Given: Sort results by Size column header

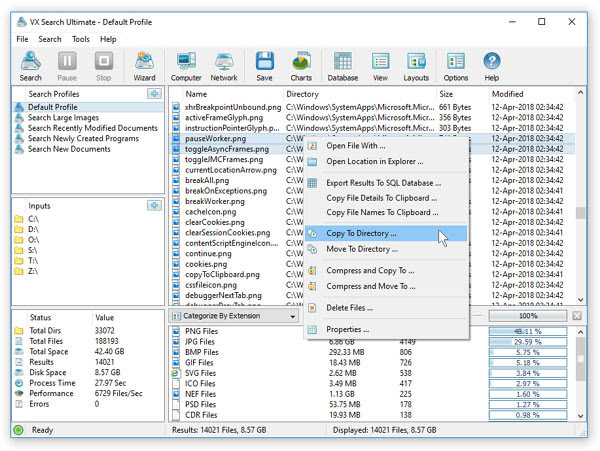Looking at the screenshot, I should click(x=463, y=94).
